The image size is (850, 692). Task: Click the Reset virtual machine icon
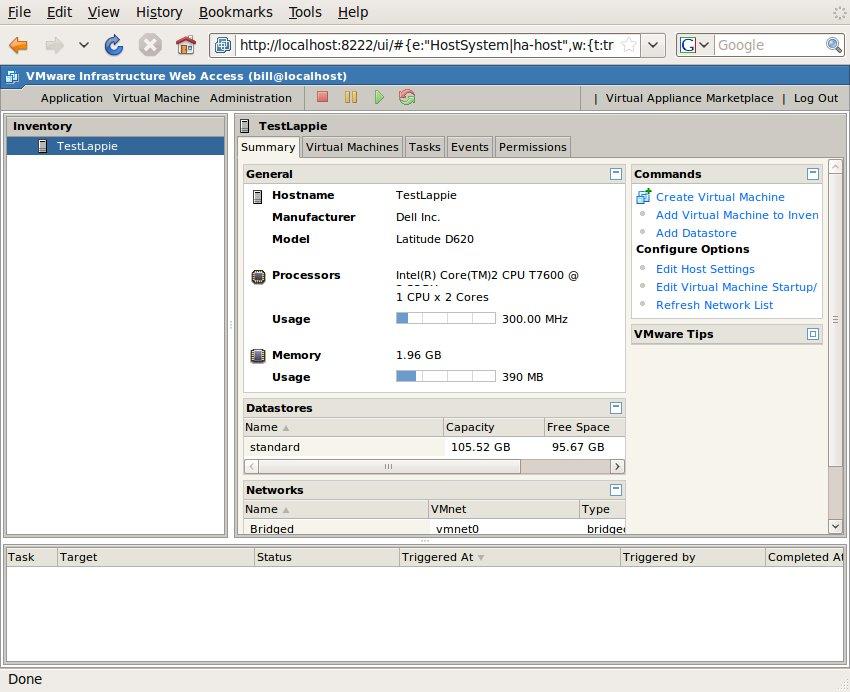tap(407, 97)
